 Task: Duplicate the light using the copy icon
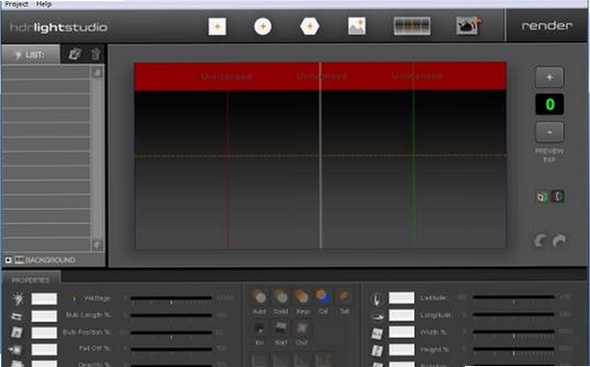point(75,54)
